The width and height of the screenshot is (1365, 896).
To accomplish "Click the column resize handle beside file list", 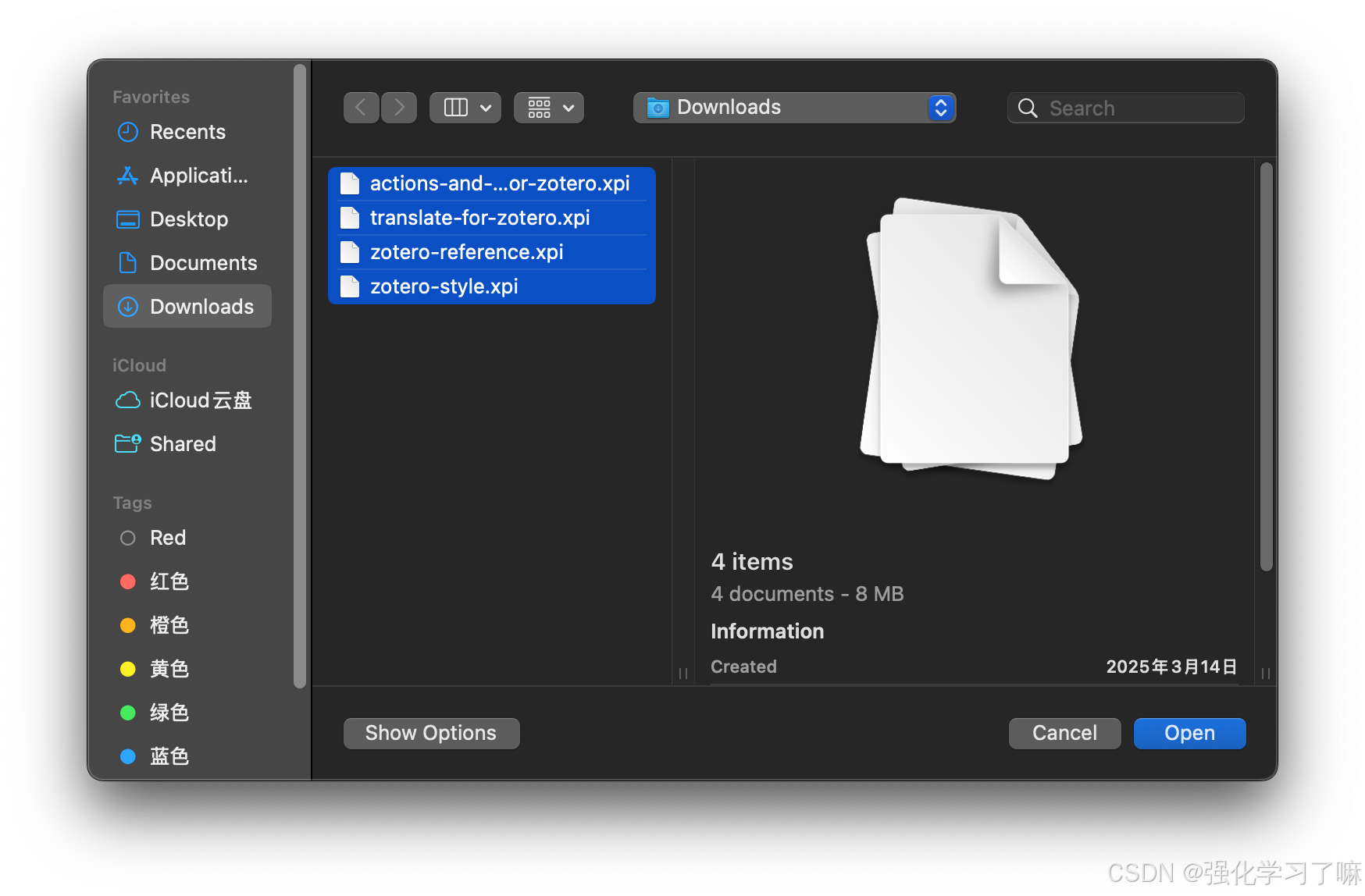I will tap(683, 673).
